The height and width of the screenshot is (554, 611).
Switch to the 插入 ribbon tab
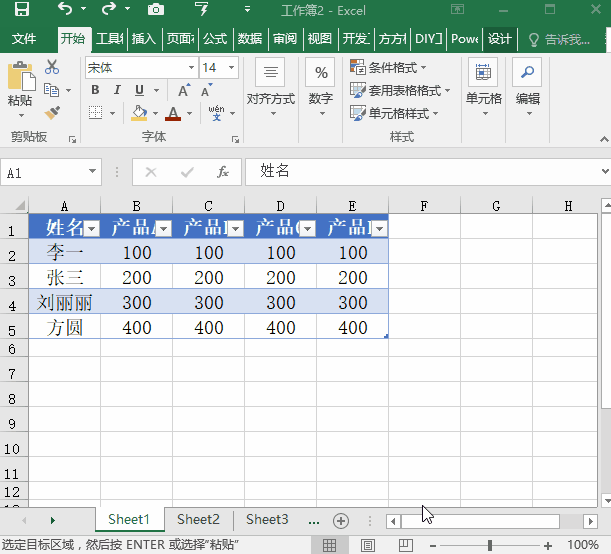point(144,39)
